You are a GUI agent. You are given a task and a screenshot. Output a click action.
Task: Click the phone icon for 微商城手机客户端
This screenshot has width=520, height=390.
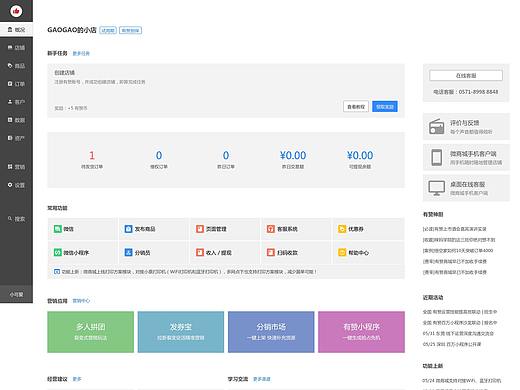pos(437,157)
